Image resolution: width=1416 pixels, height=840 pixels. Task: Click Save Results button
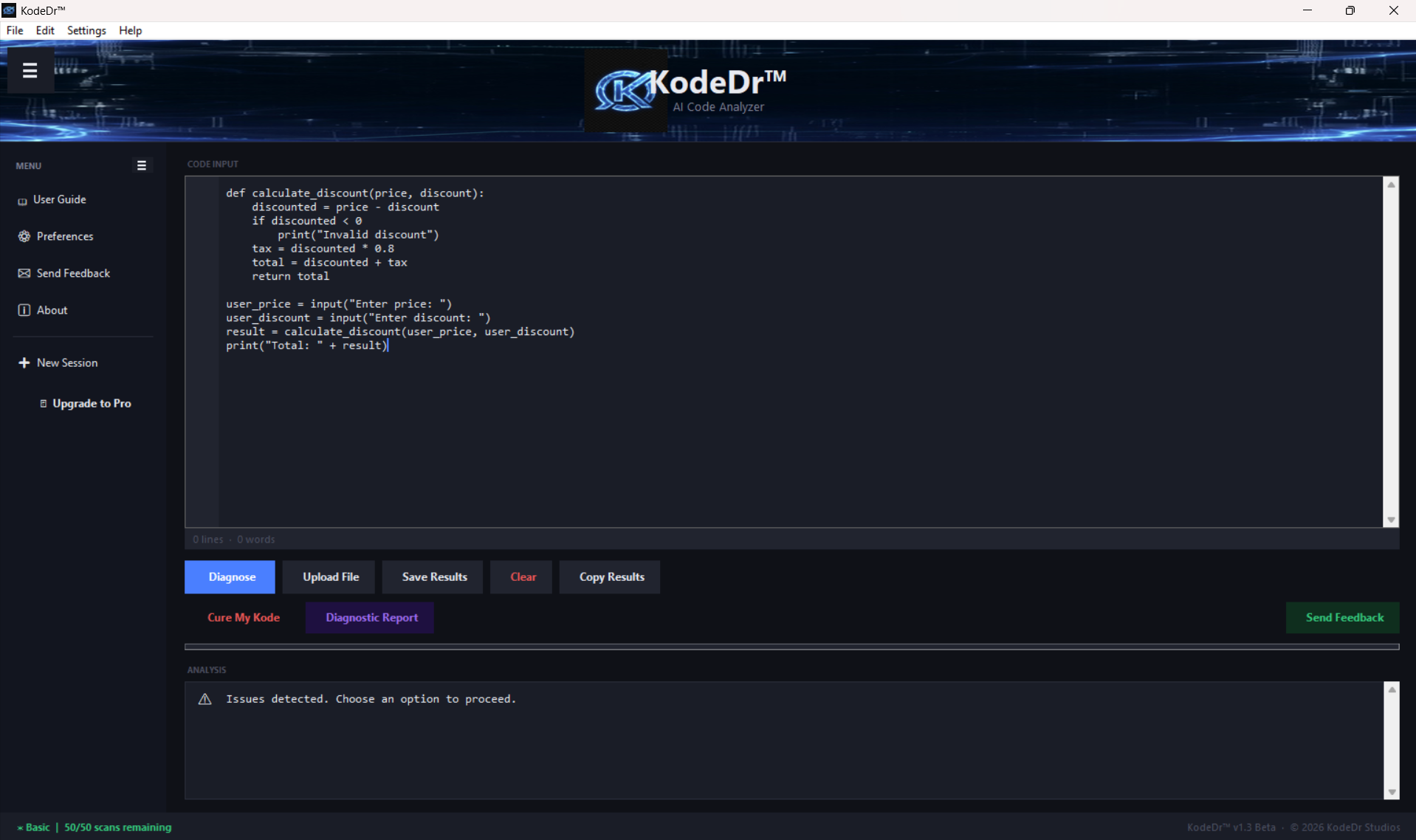click(x=433, y=576)
